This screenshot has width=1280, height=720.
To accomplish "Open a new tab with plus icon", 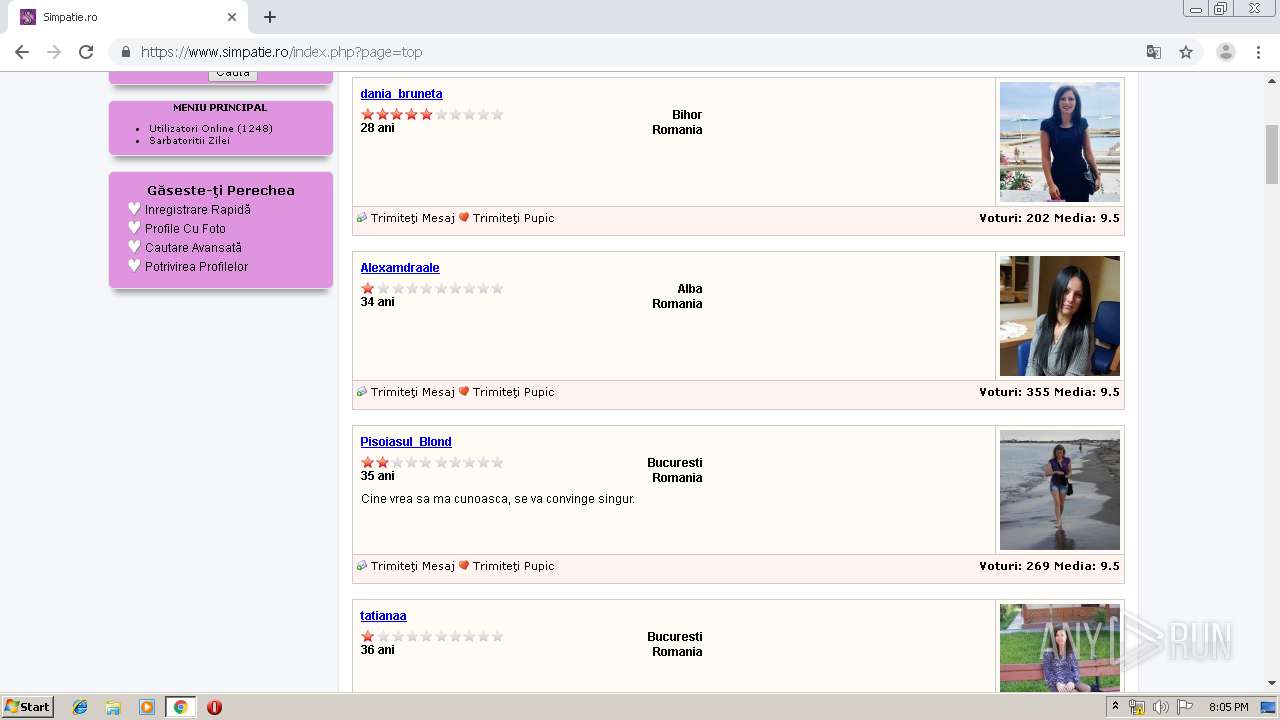I will pyautogui.click(x=270, y=17).
